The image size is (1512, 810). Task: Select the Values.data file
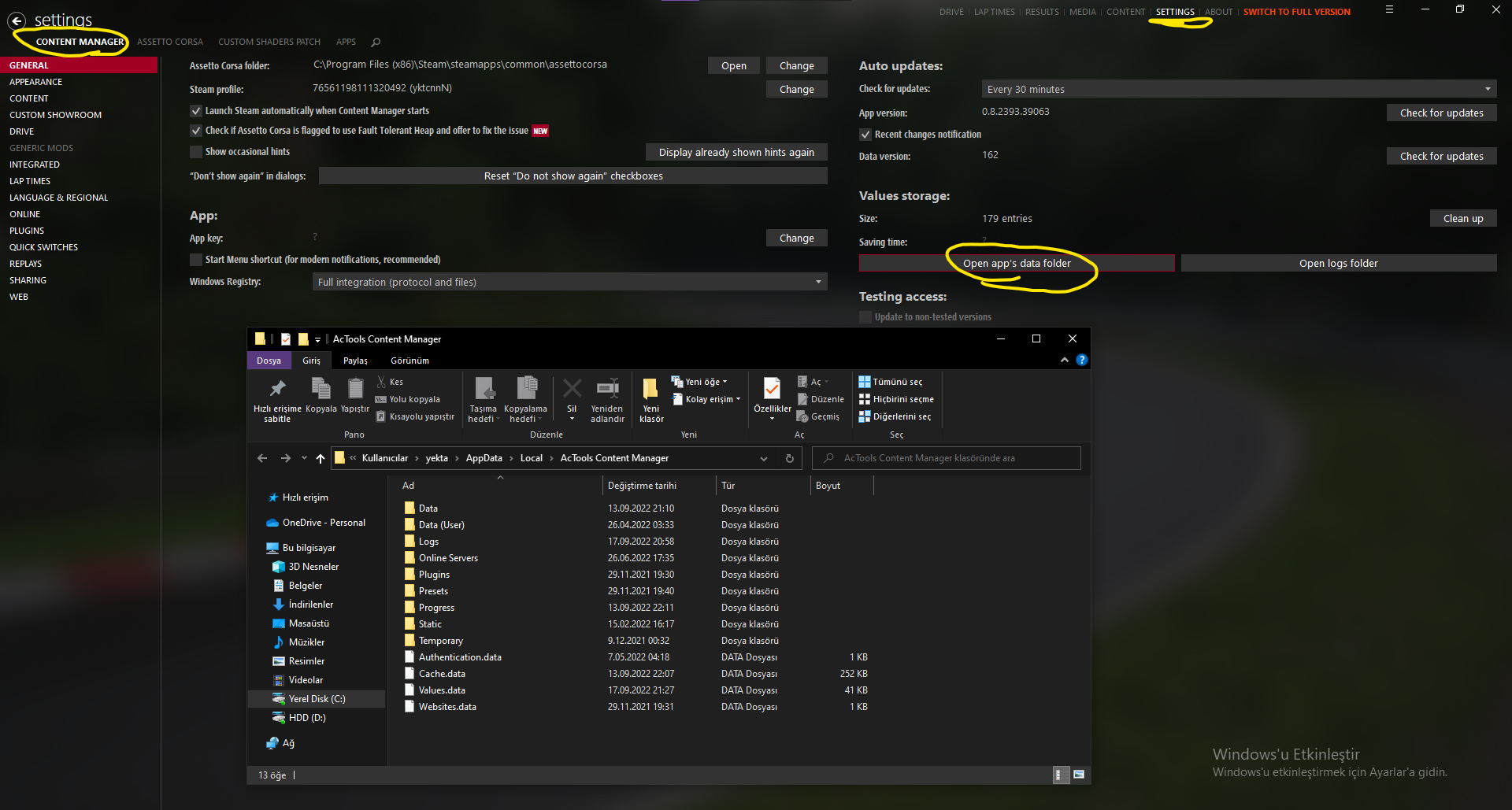(x=442, y=690)
